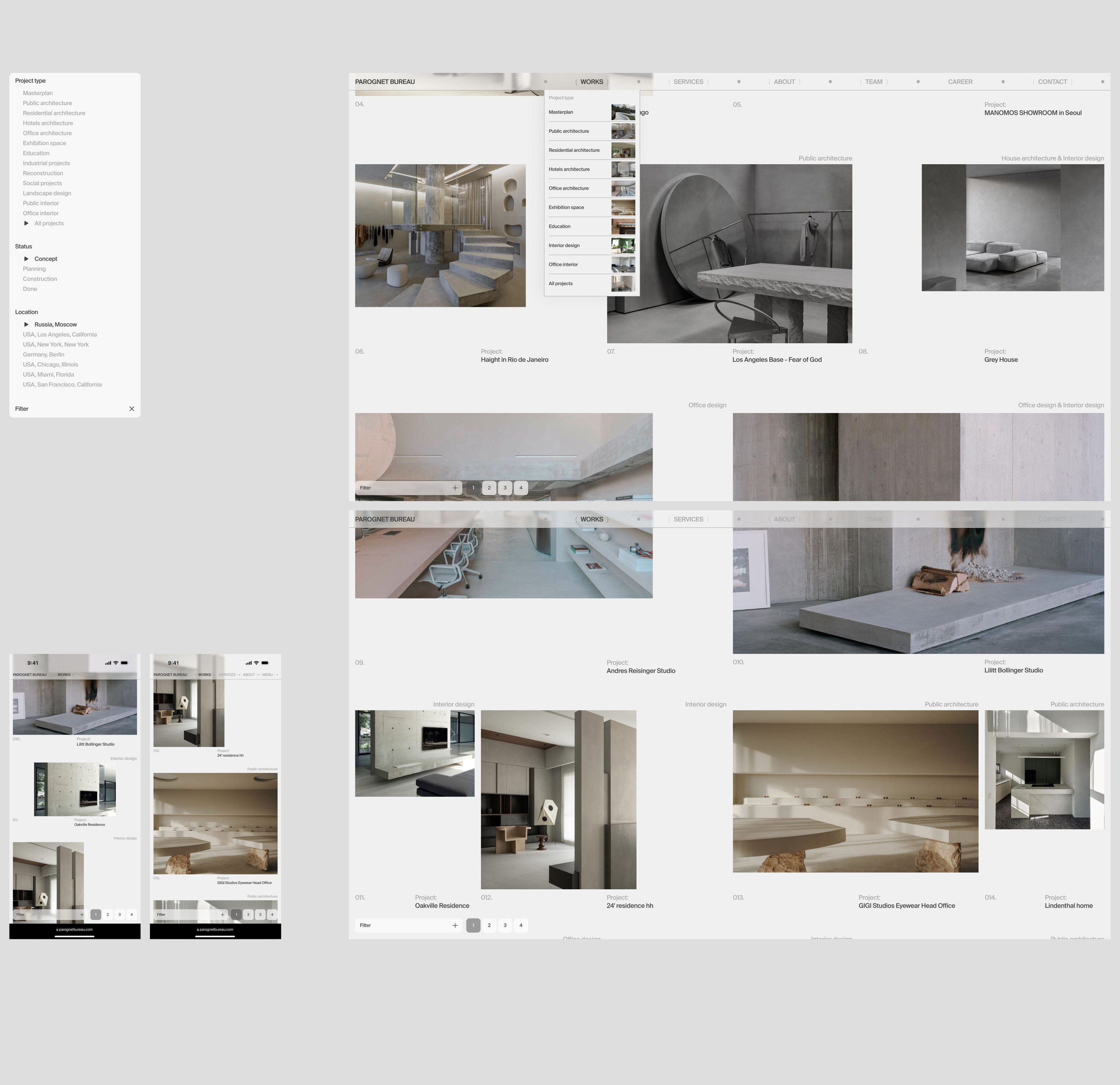Click the triangle marker next to Concept status
Image resolution: width=1120 pixels, height=1085 pixels.
26,259
